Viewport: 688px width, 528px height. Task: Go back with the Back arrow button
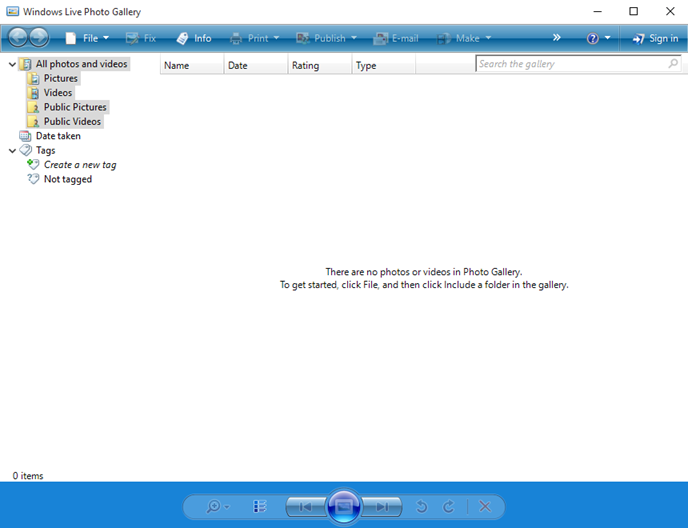(18, 38)
